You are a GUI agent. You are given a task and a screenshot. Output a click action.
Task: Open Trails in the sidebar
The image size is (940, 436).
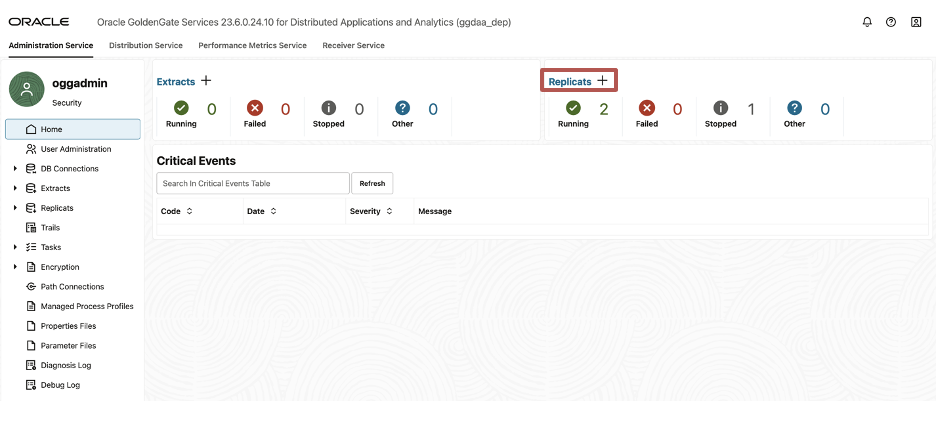50,227
